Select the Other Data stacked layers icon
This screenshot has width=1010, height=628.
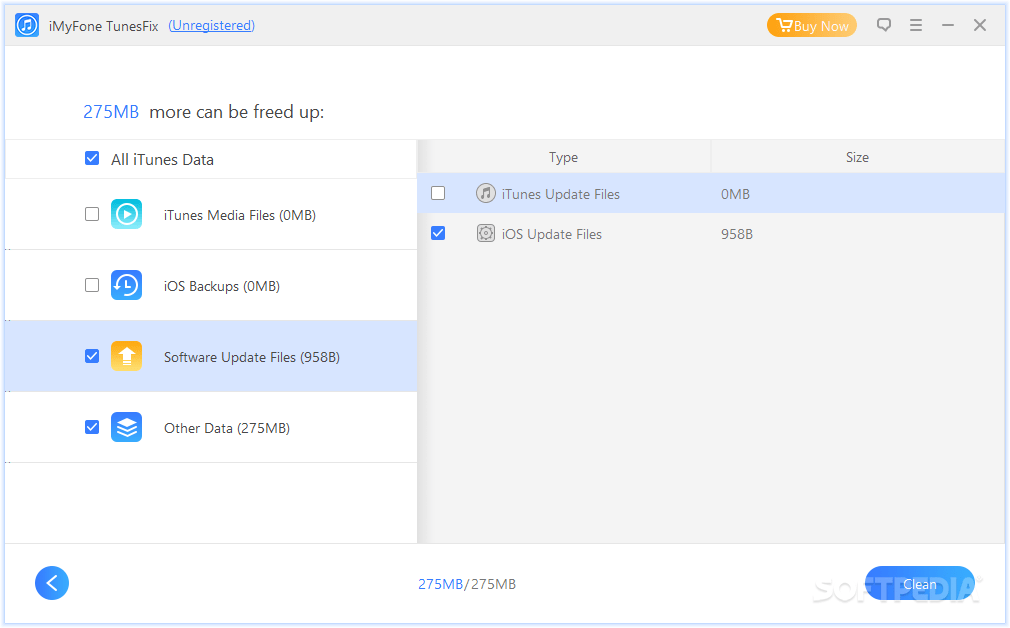[126, 427]
